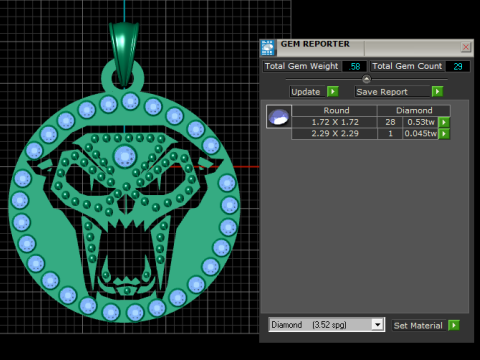Select the large center gem on pendant forehead
The height and width of the screenshot is (360, 480).
coord(125,156)
